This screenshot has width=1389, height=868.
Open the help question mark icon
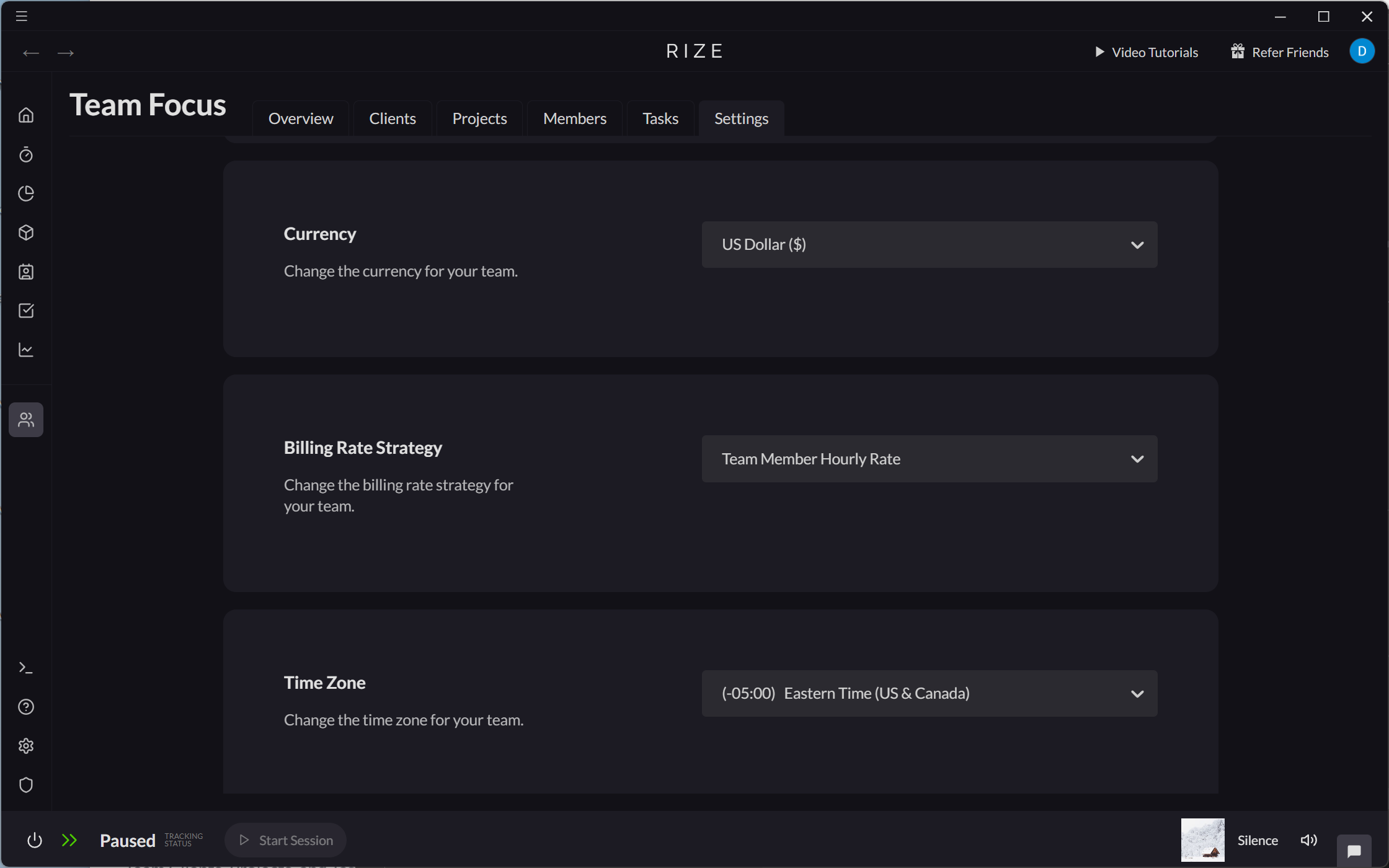click(26, 707)
